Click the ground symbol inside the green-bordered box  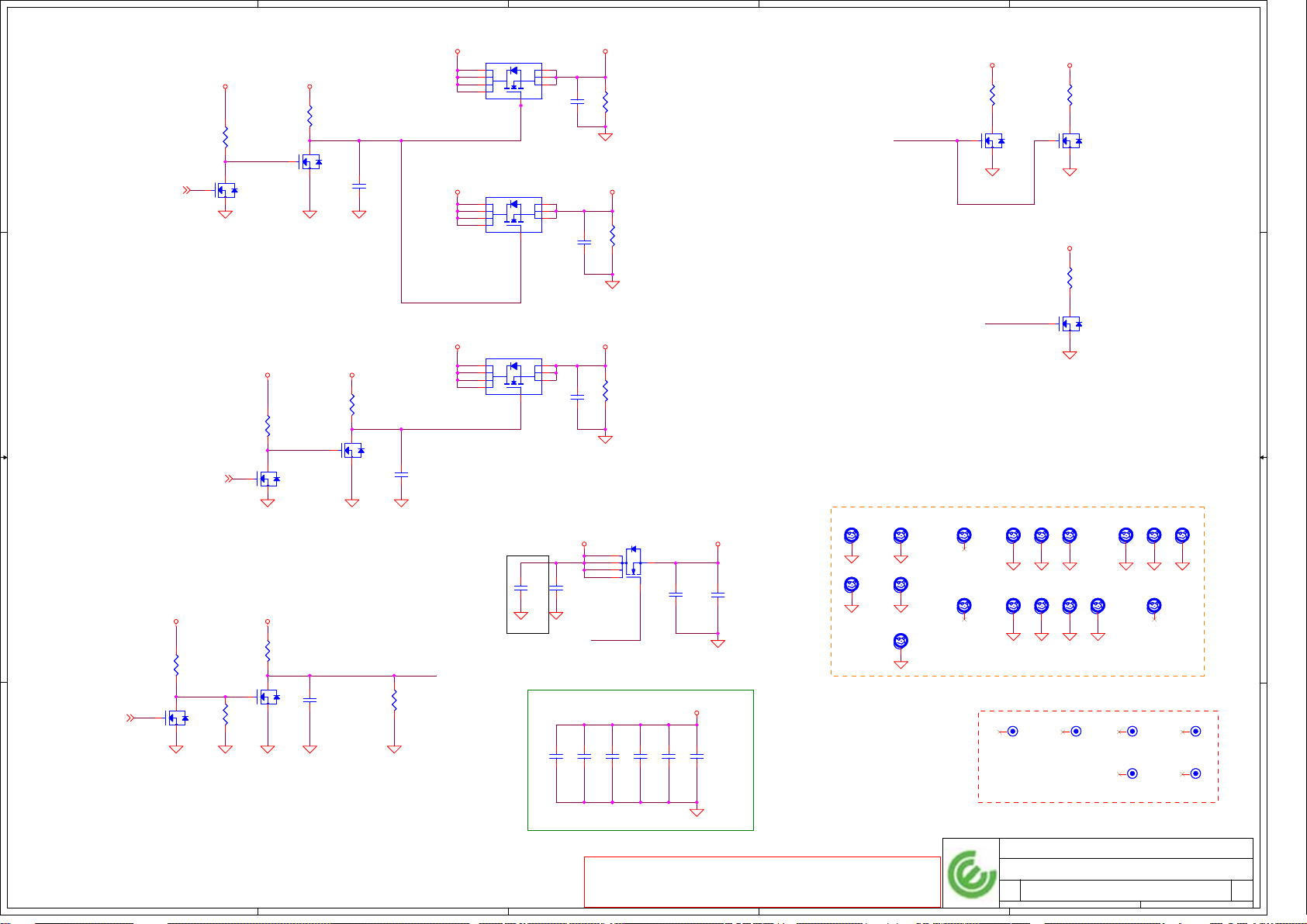pos(697,812)
